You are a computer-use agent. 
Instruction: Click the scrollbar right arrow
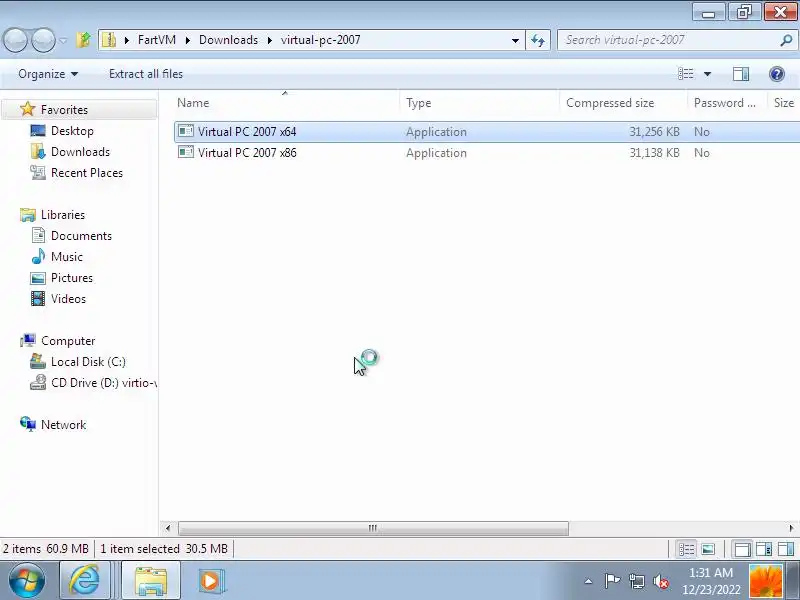click(x=791, y=528)
